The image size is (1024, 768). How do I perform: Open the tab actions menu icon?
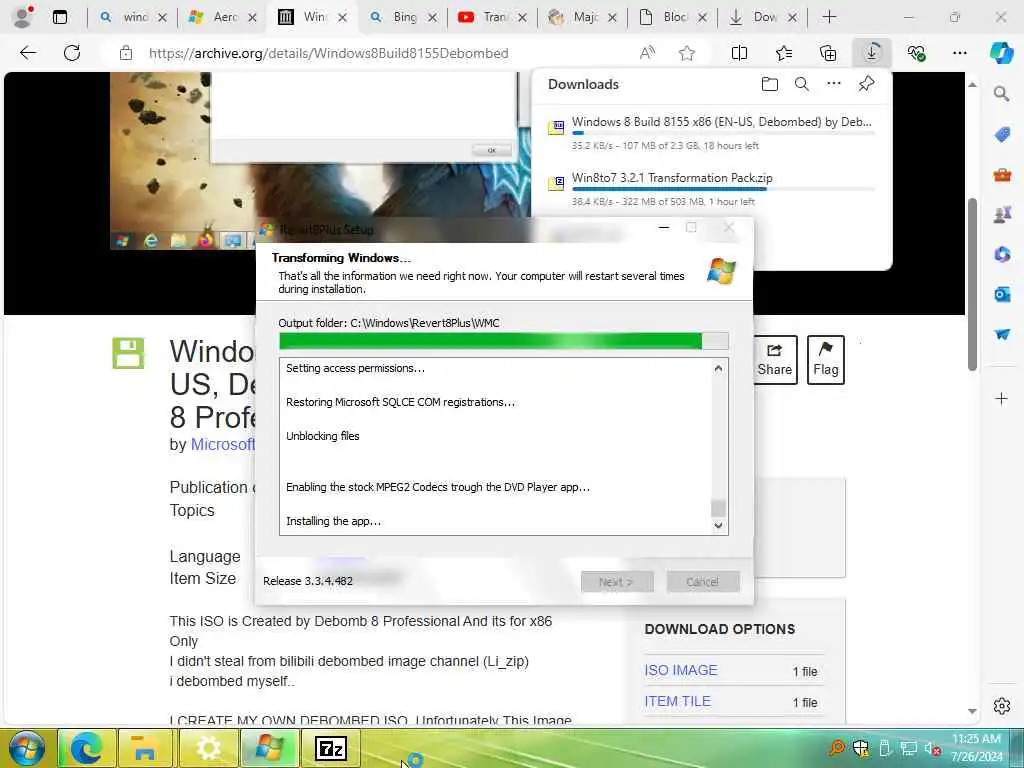60,17
